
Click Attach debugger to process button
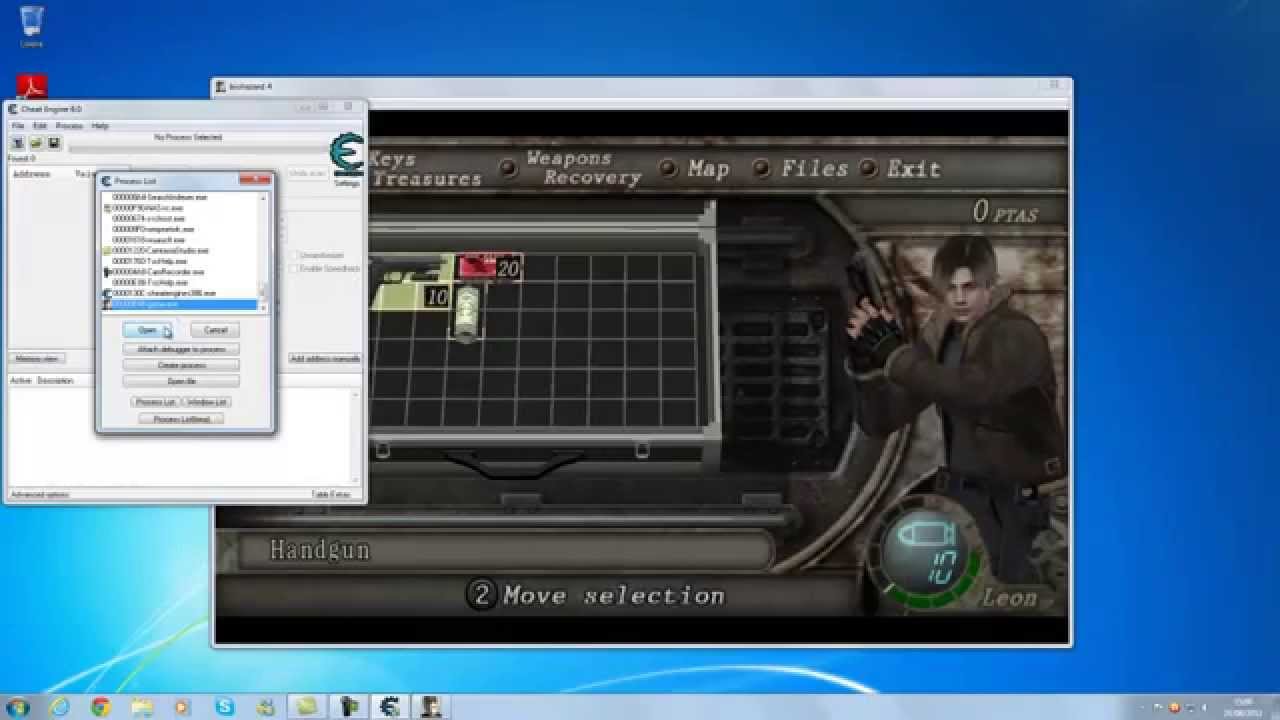tap(181, 349)
